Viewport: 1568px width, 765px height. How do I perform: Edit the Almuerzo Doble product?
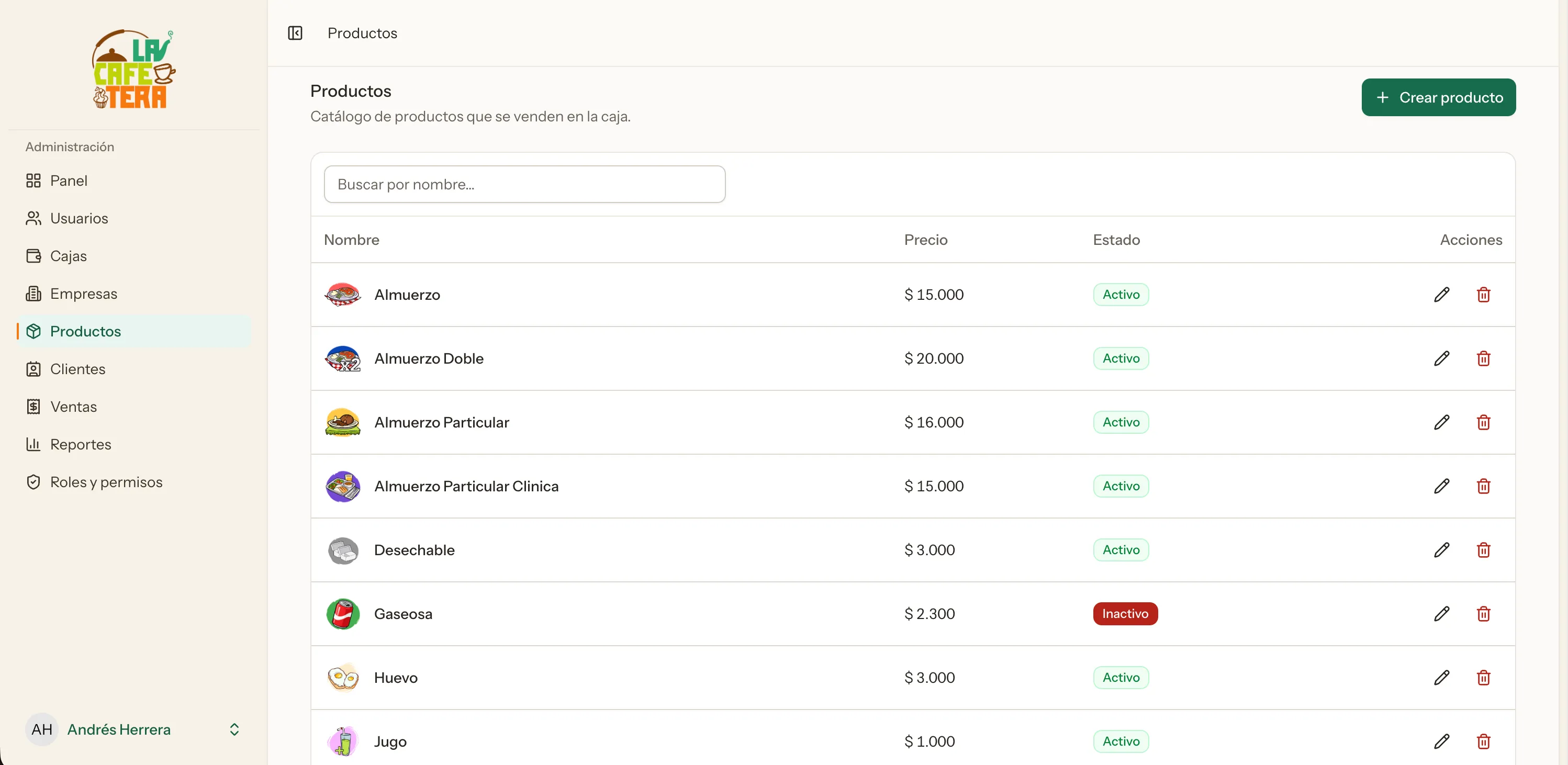tap(1441, 358)
